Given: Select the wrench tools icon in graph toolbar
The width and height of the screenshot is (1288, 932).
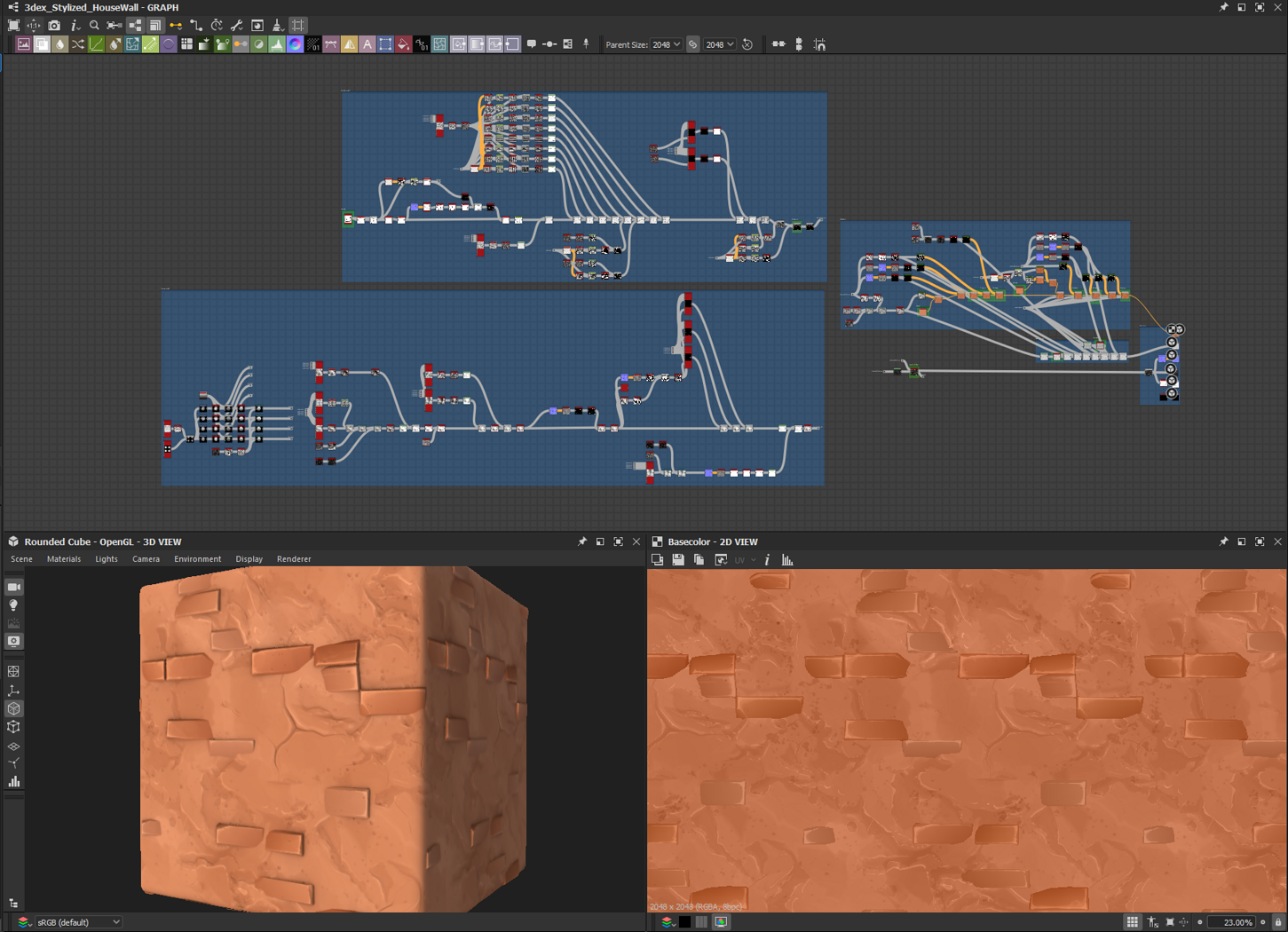Looking at the screenshot, I should pos(237,26).
